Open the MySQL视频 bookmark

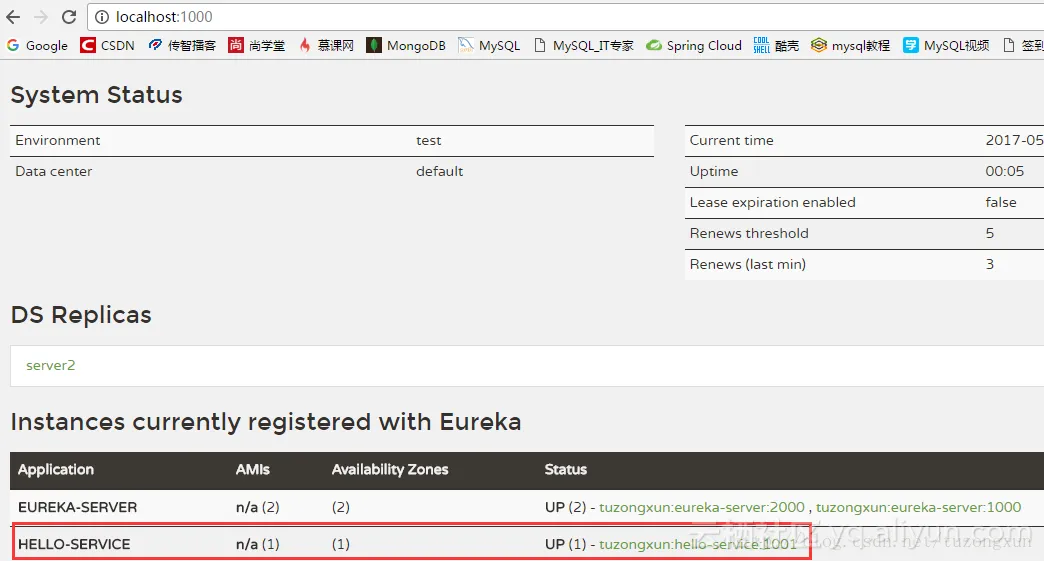pos(946,45)
